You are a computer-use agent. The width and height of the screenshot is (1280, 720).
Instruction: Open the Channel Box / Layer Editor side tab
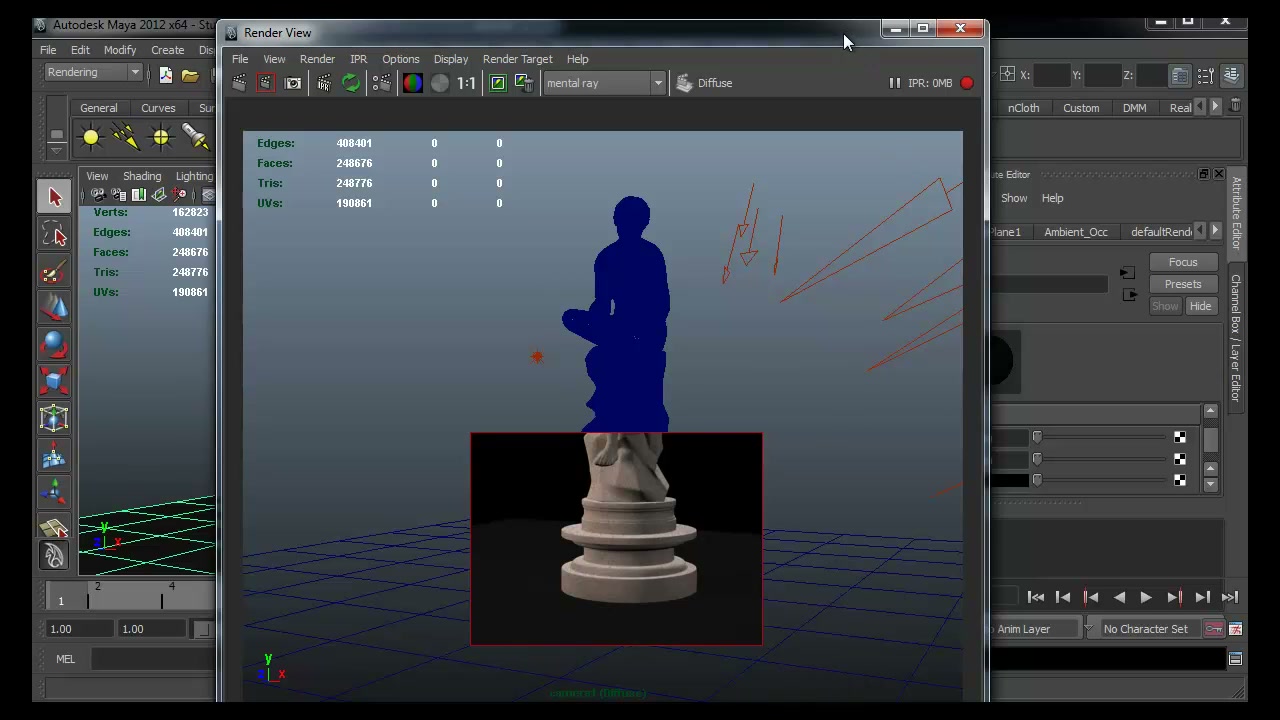(x=1236, y=338)
